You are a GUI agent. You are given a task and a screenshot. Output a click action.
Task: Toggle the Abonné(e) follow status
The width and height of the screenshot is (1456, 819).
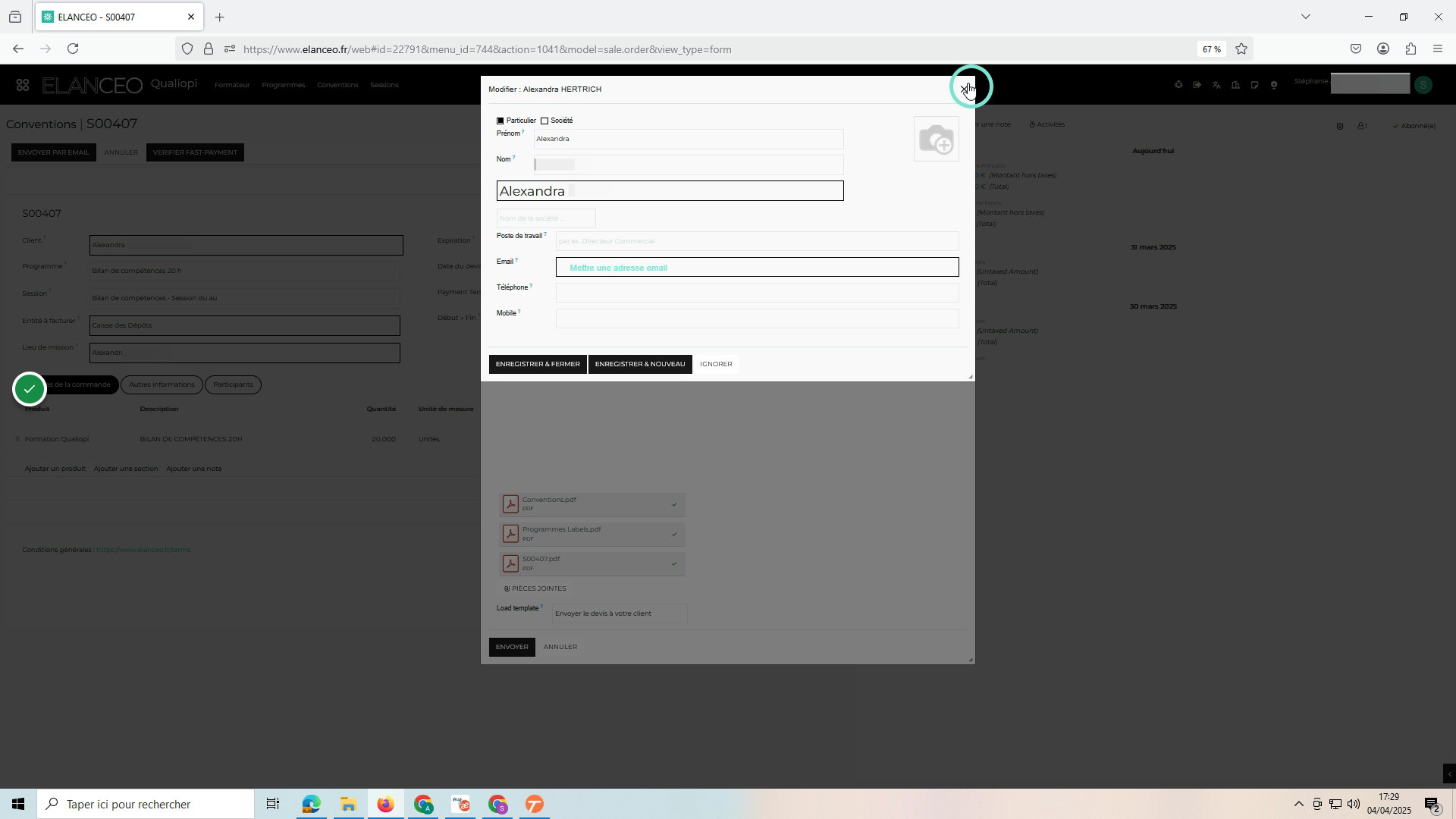coord(1414,126)
